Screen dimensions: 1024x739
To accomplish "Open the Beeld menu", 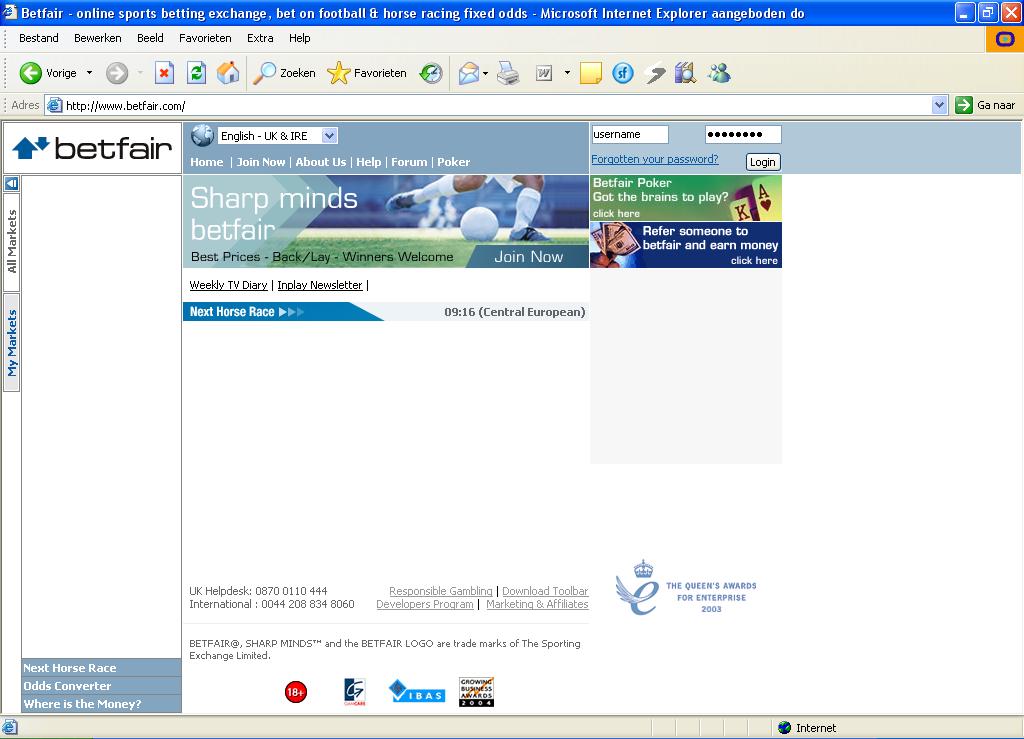I will (x=150, y=38).
